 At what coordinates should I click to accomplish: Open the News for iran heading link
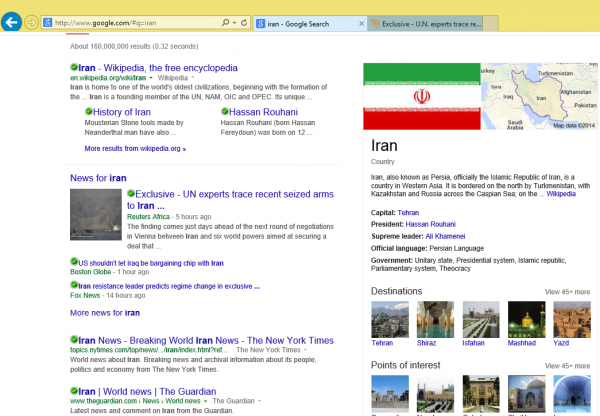coord(98,178)
